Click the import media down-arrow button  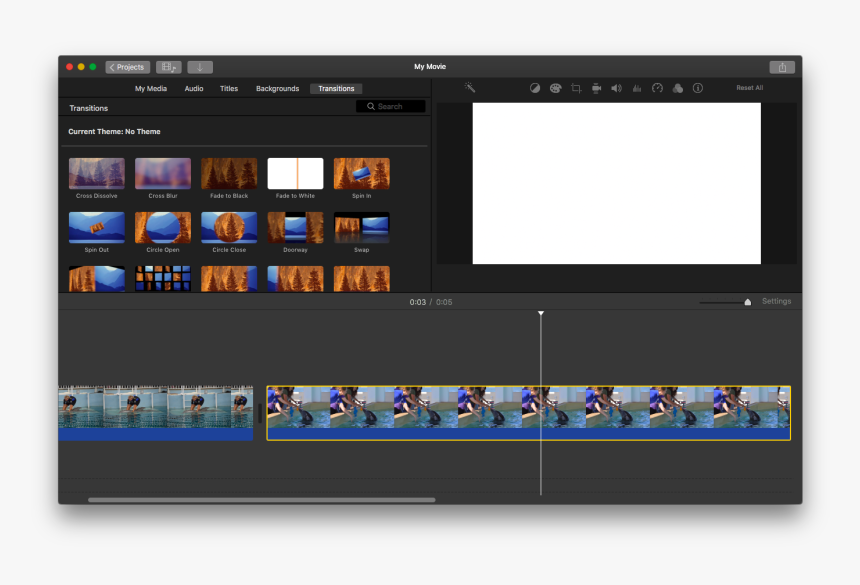pyautogui.click(x=200, y=67)
